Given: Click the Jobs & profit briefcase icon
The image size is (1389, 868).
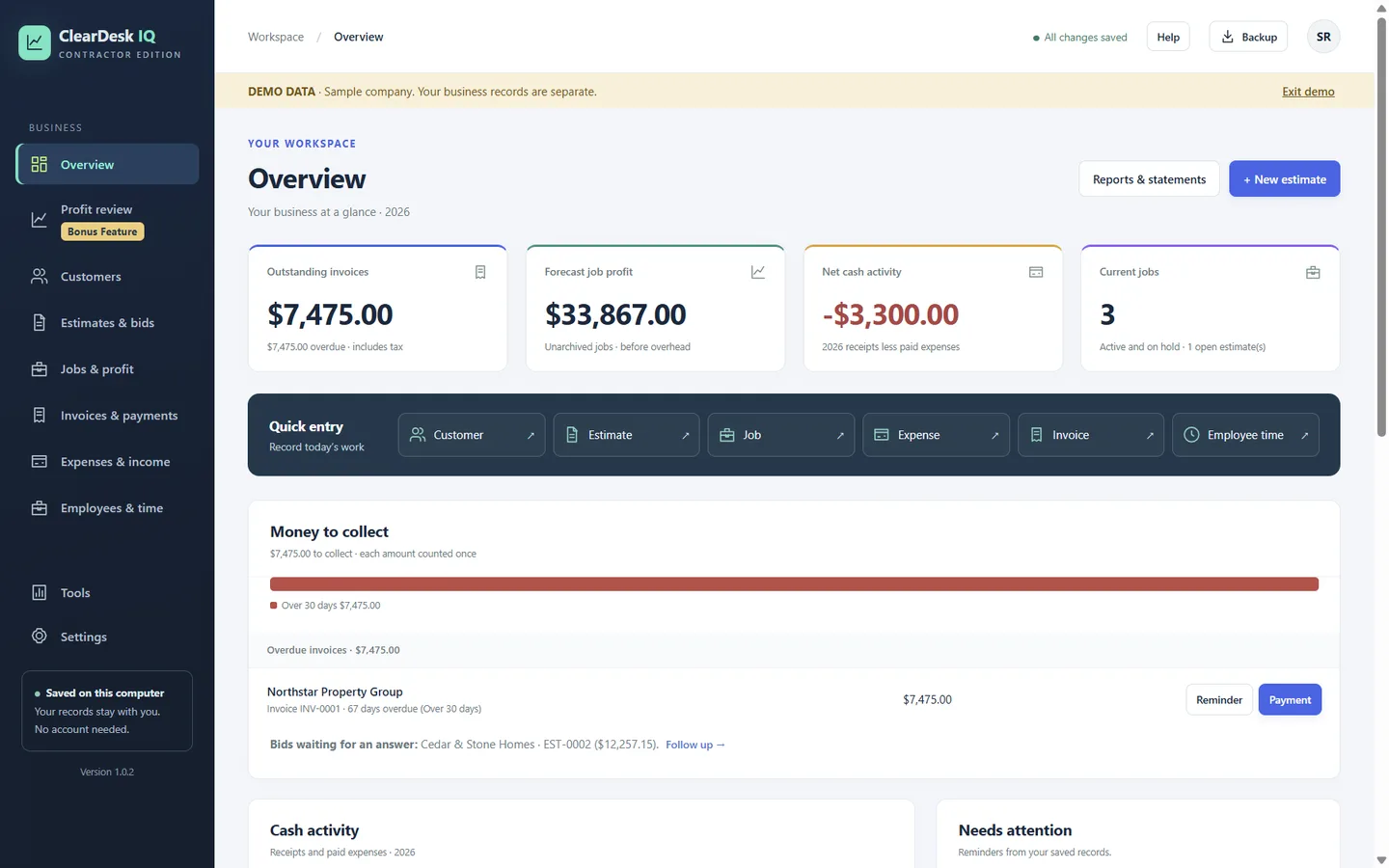Looking at the screenshot, I should click(40, 369).
